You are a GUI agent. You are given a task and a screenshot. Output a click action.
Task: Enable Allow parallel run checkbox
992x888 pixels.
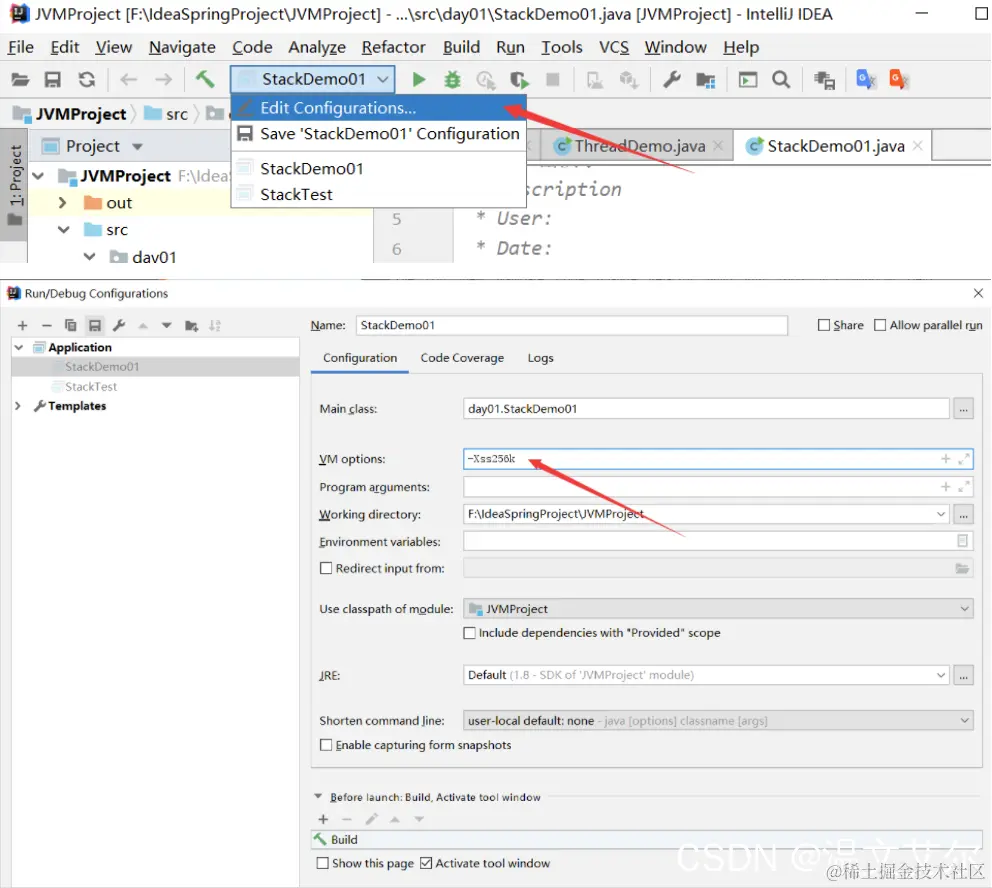coord(879,325)
